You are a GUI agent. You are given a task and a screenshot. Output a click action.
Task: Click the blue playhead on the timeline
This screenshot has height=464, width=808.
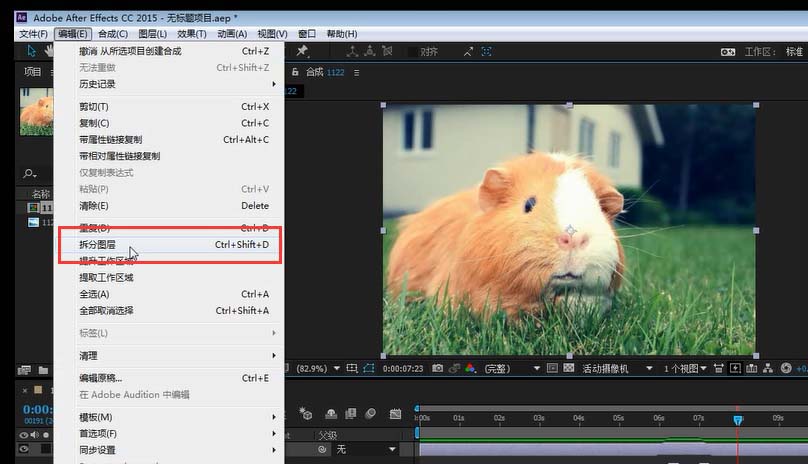tap(738, 420)
